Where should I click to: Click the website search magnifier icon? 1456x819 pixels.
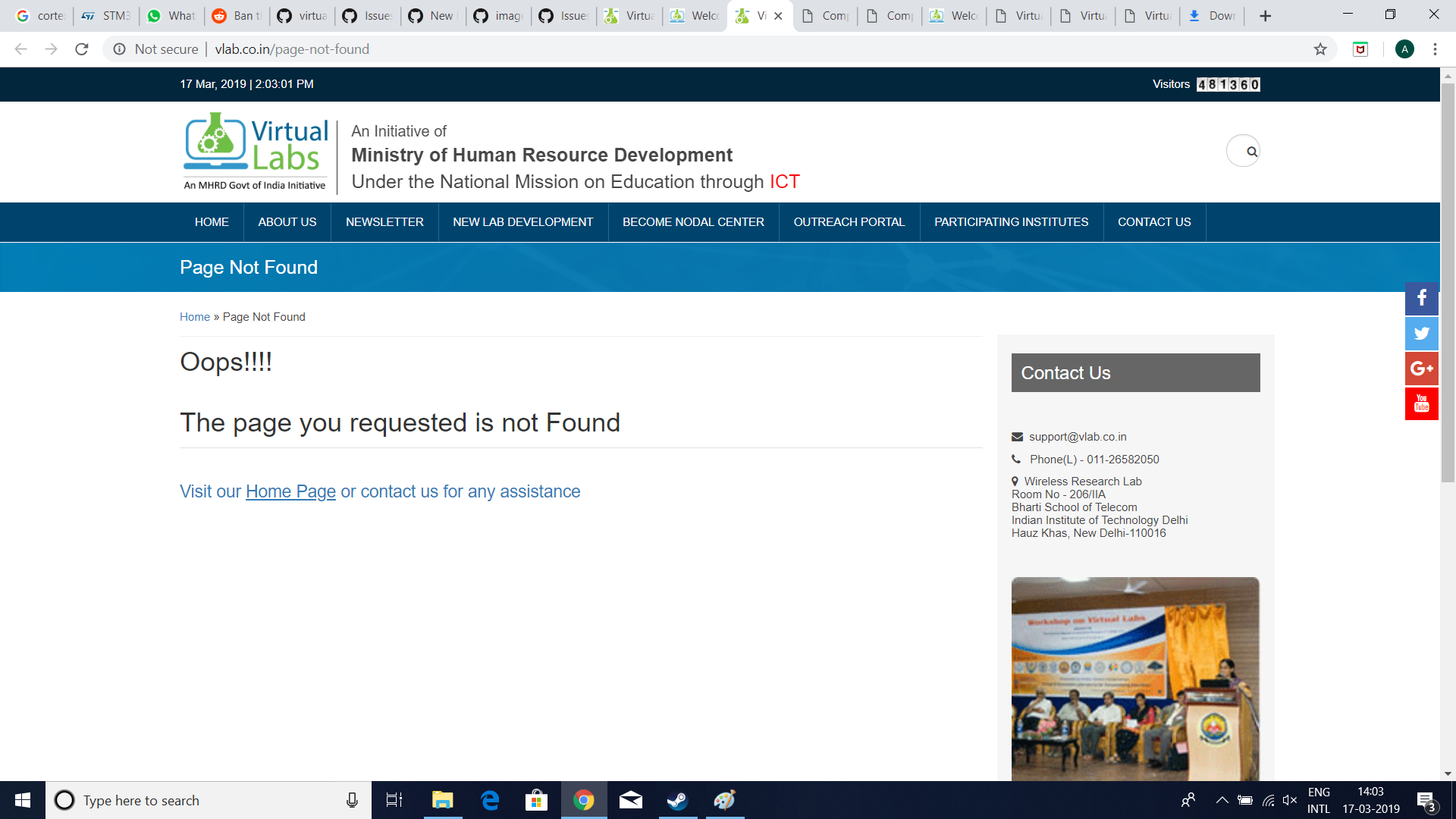coord(1251,152)
